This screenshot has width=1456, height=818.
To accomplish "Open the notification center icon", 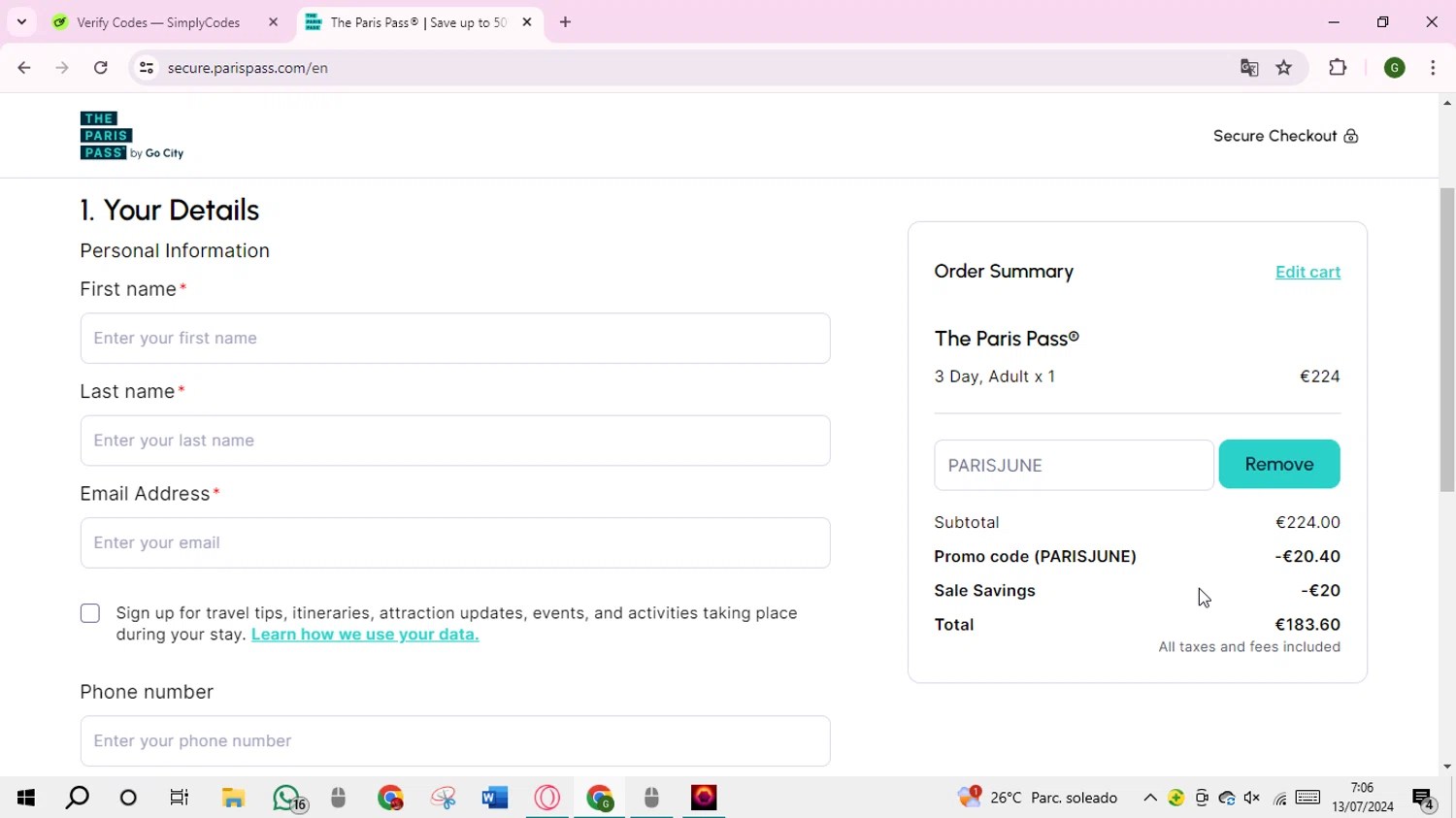I will (1424, 799).
